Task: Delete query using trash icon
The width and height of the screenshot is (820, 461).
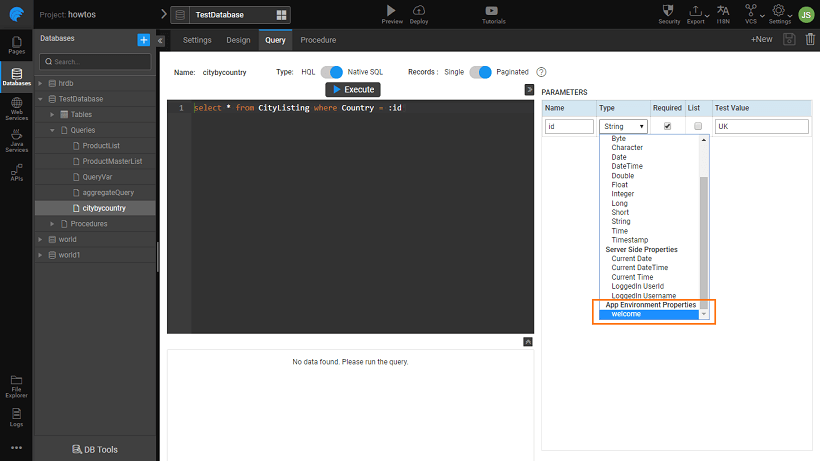Action: tap(810, 39)
